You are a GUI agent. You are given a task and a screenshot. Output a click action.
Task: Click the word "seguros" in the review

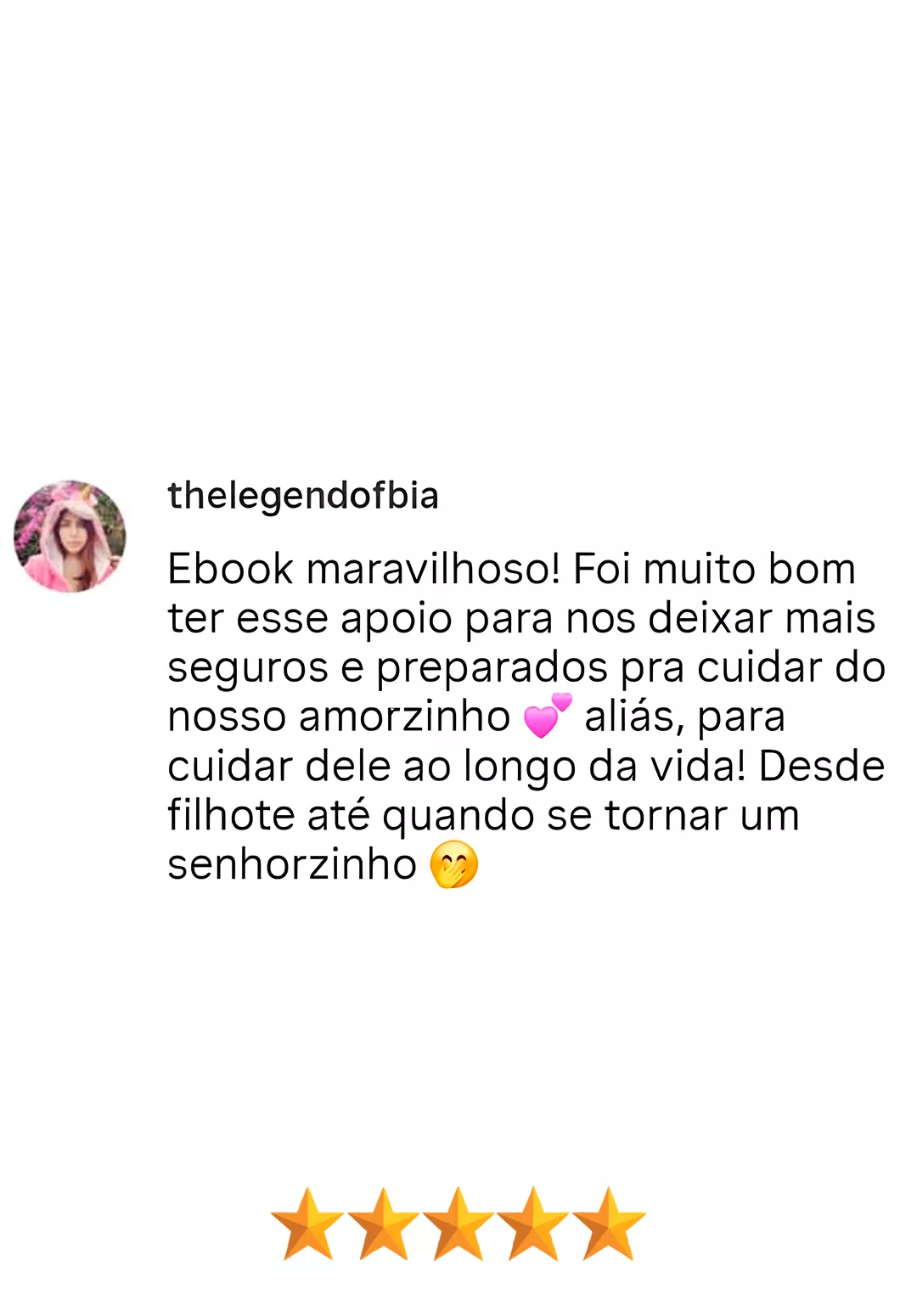[248, 669]
